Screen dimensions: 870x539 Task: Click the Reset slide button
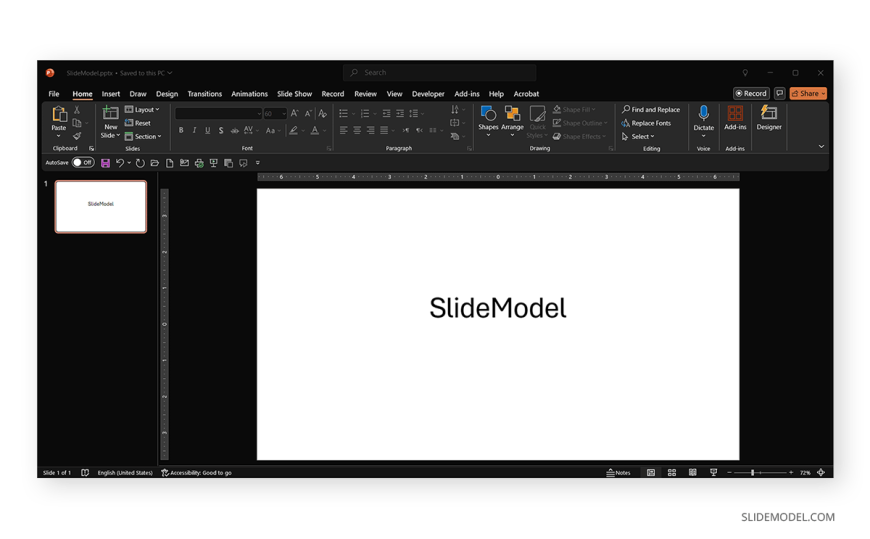(138, 123)
